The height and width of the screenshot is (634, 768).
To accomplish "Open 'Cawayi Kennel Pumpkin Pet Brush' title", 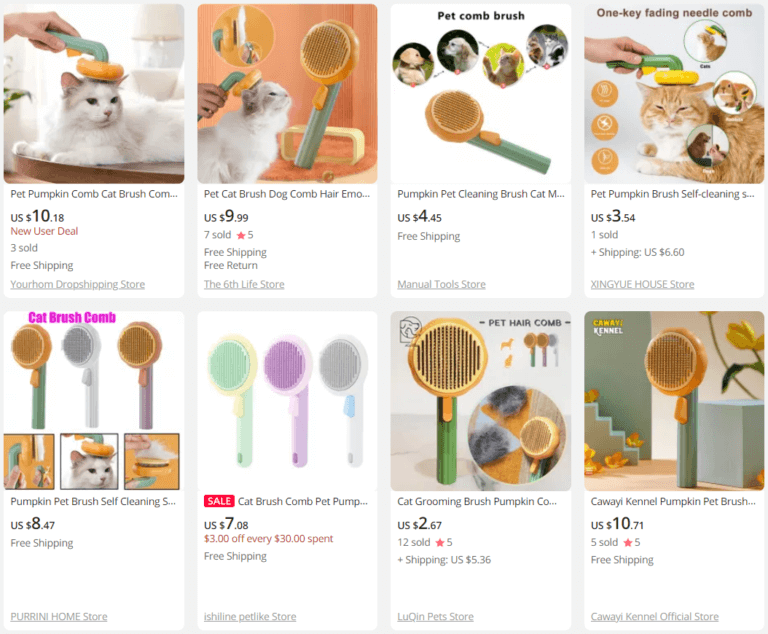I will coord(674,501).
